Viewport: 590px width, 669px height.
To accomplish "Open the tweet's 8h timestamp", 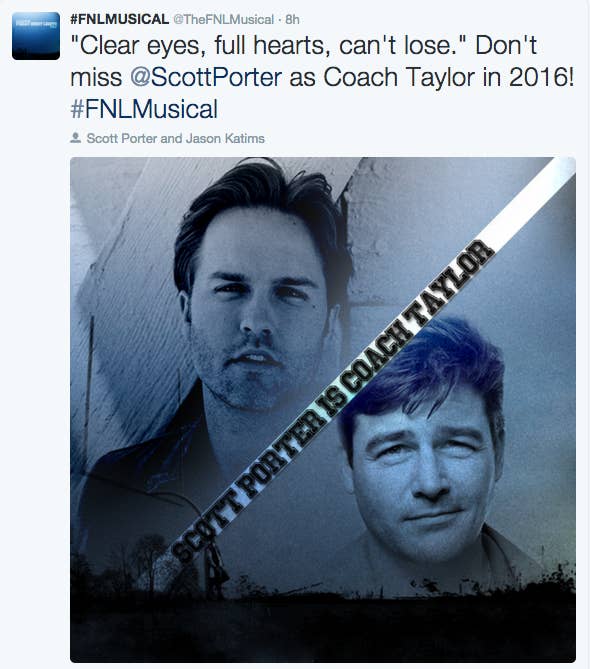I will point(292,20).
